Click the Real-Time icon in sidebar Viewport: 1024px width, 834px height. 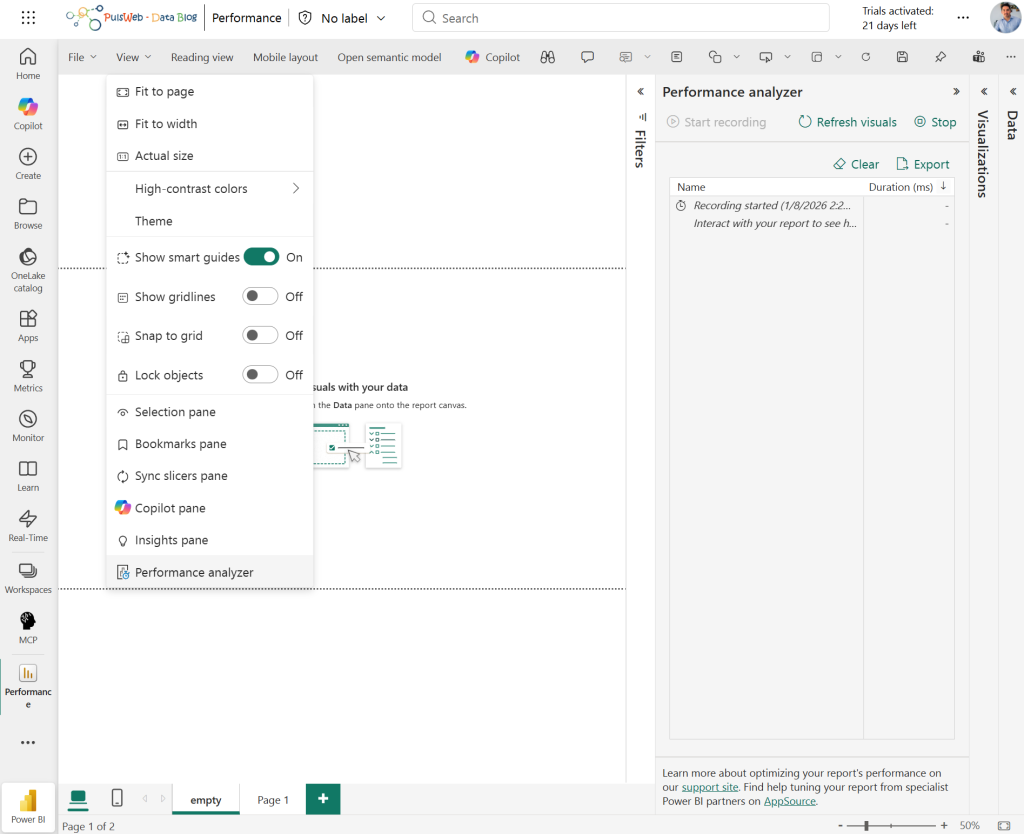(x=28, y=524)
